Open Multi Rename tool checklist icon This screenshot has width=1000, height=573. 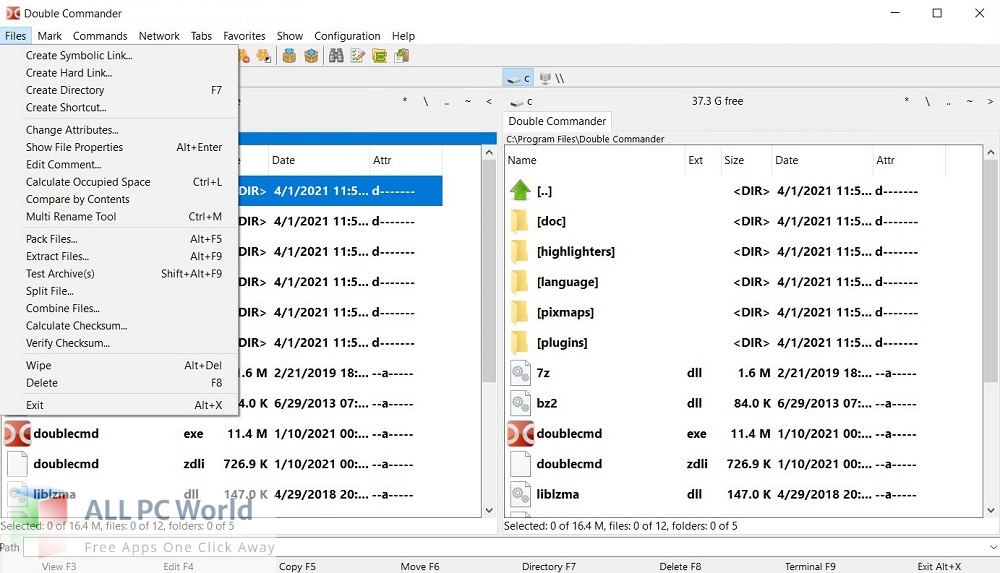point(358,56)
